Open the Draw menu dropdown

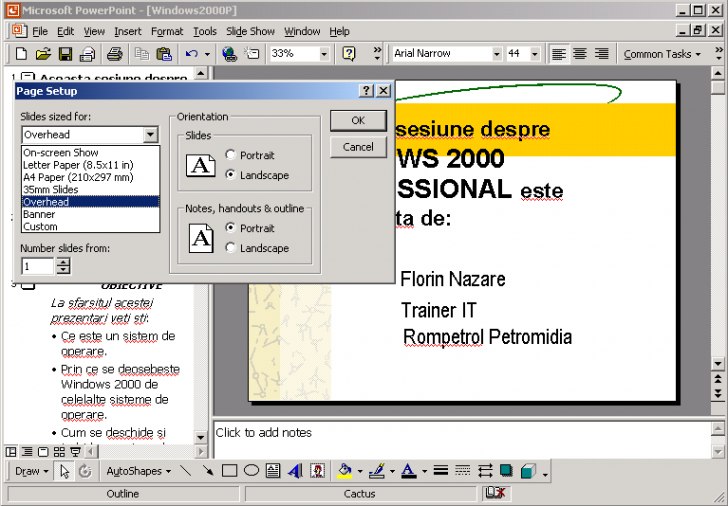pos(32,471)
